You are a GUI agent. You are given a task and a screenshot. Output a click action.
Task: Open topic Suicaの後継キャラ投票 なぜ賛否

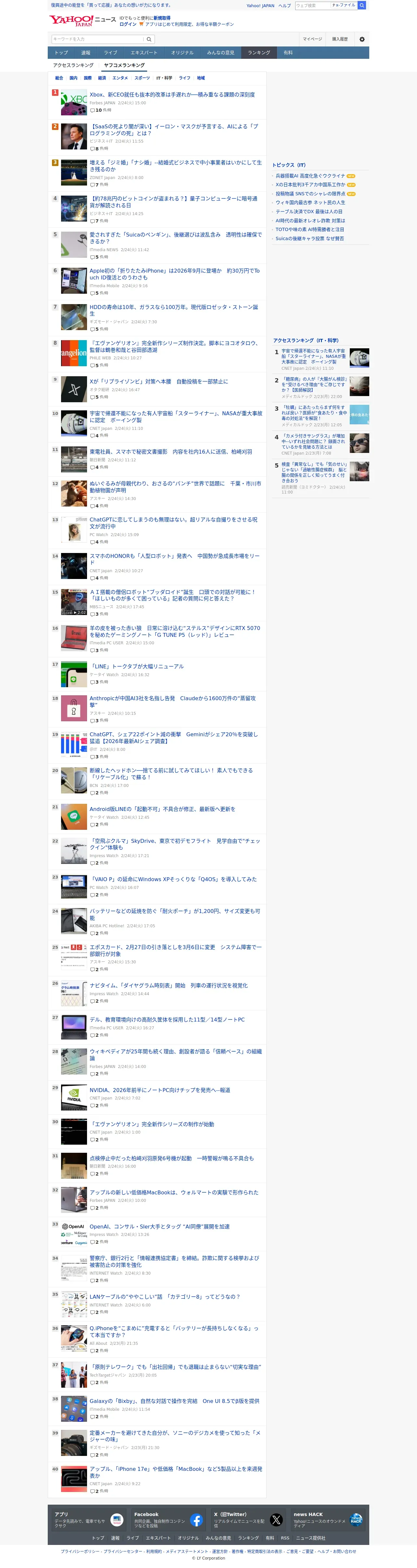pyautogui.click(x=310, y=238)
